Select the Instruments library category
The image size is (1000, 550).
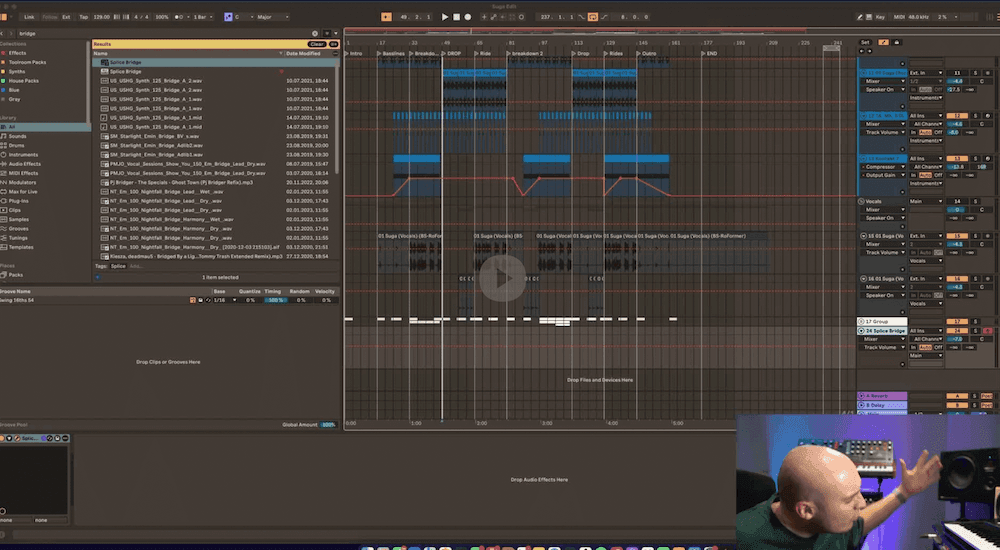[23, 155]
